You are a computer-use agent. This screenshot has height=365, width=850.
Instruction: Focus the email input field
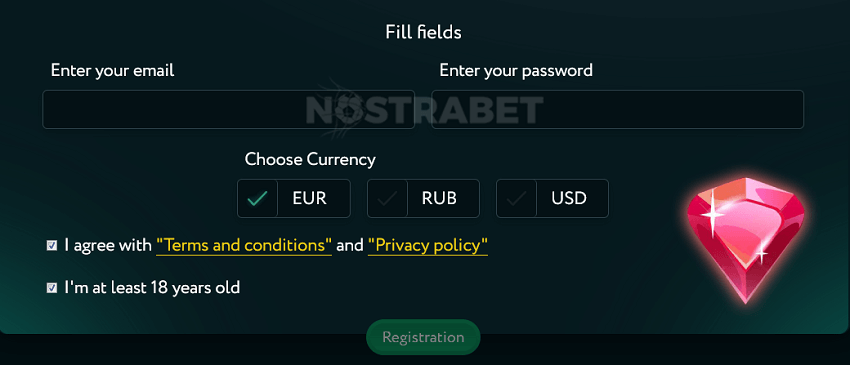coord(228,110)
